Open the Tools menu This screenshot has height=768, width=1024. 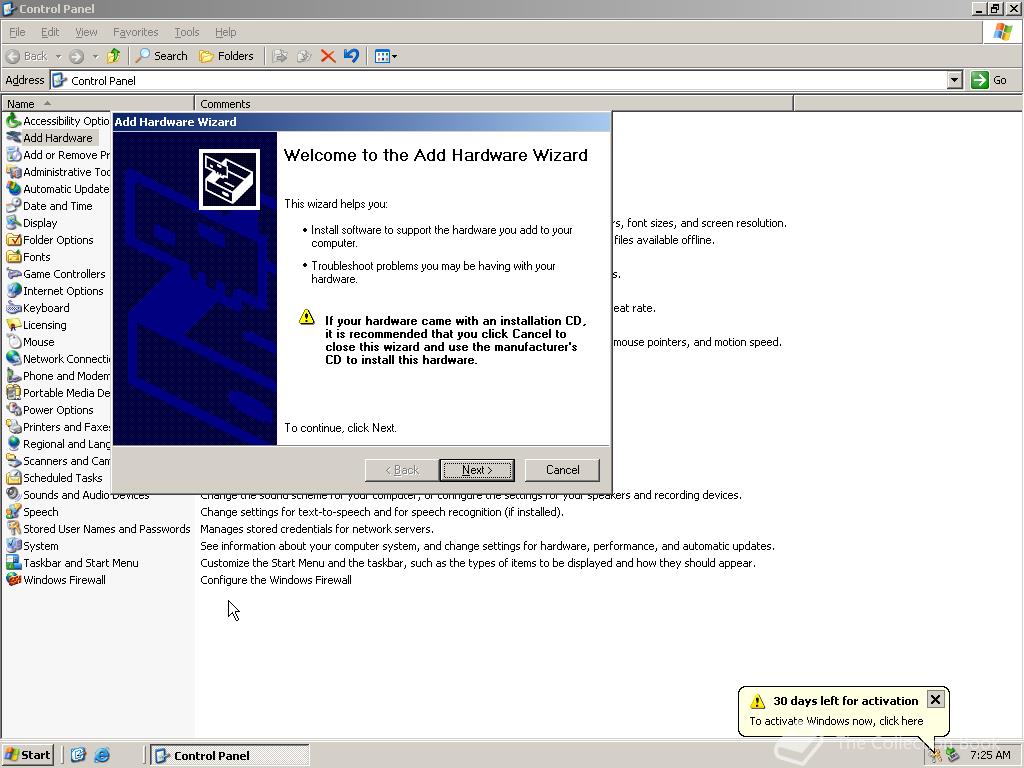(186, 32)
